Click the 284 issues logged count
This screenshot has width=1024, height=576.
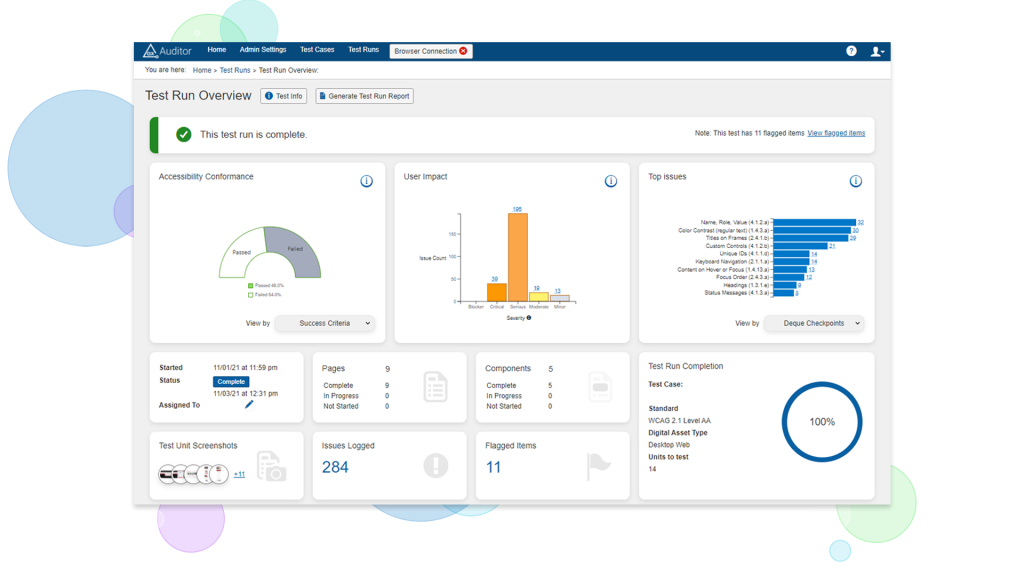click(335, 467)
